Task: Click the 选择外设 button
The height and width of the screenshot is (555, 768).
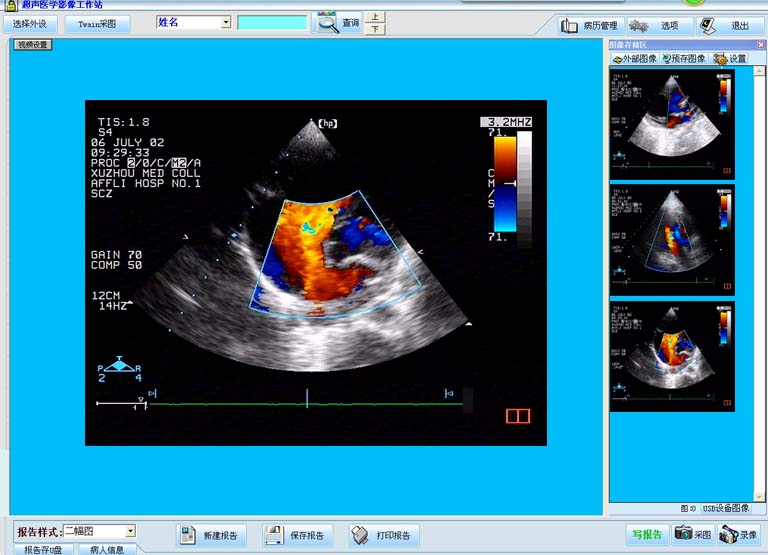Action: click(x=30, y=24)
